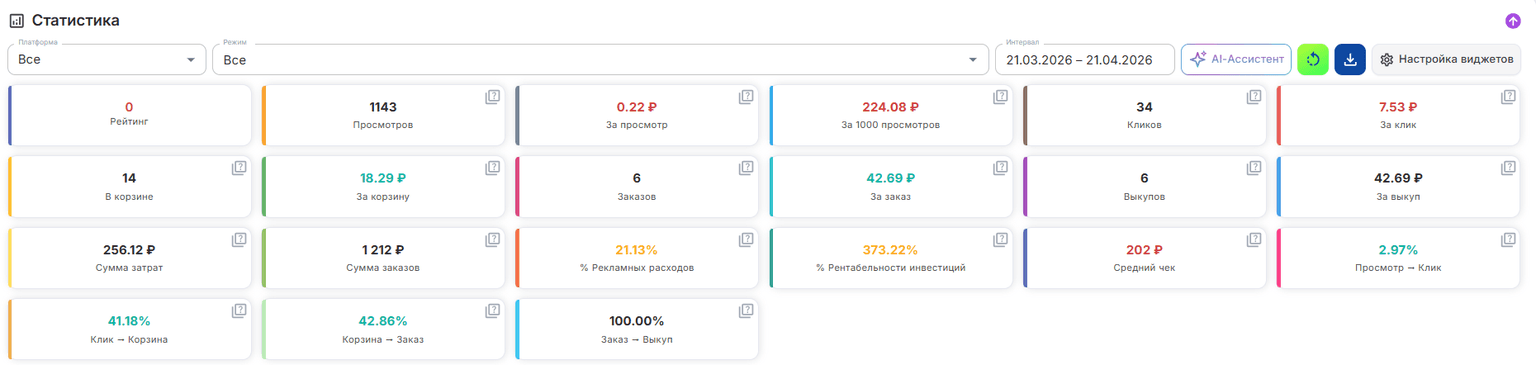The width and height of the screenshot is (1536, 365).
Task: Click help icon on Средний чек card
Action: [x=1254, y=240]
